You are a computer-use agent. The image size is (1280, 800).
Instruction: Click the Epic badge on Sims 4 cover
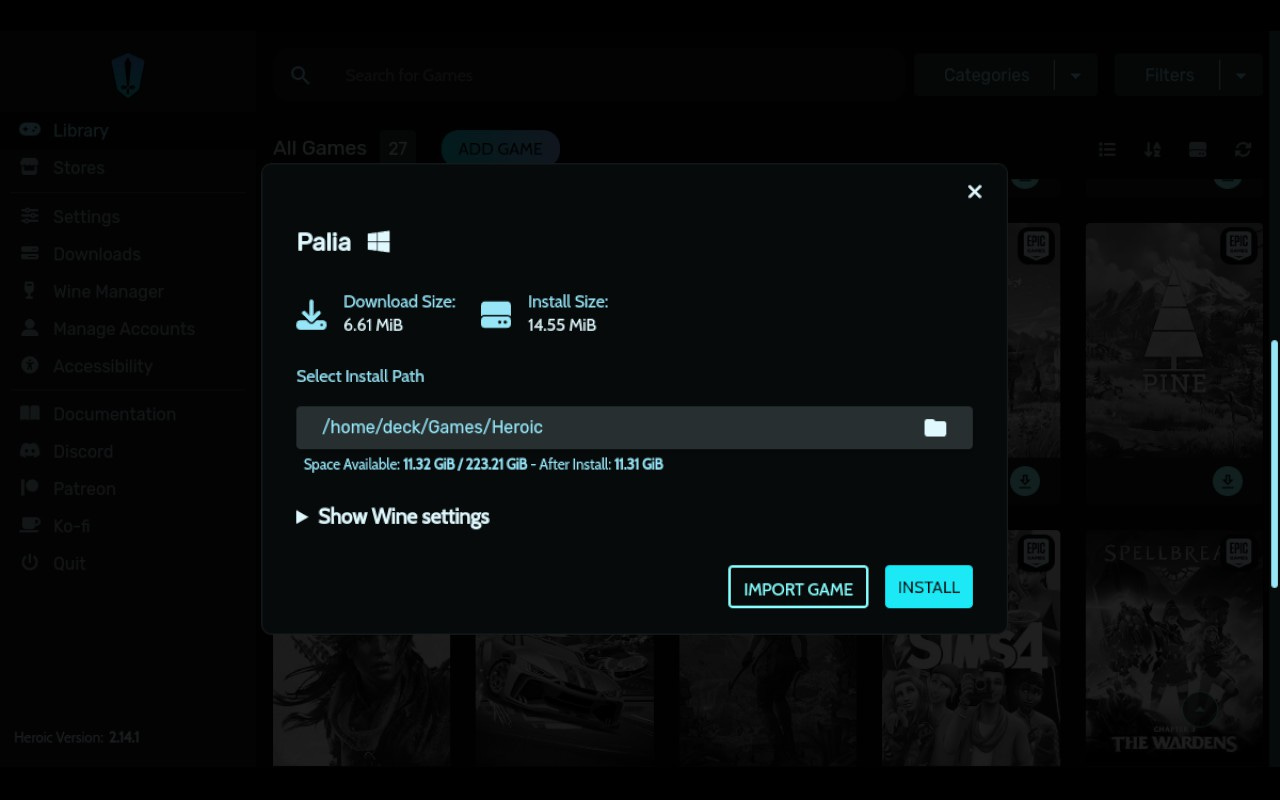tap(1035, 553)
